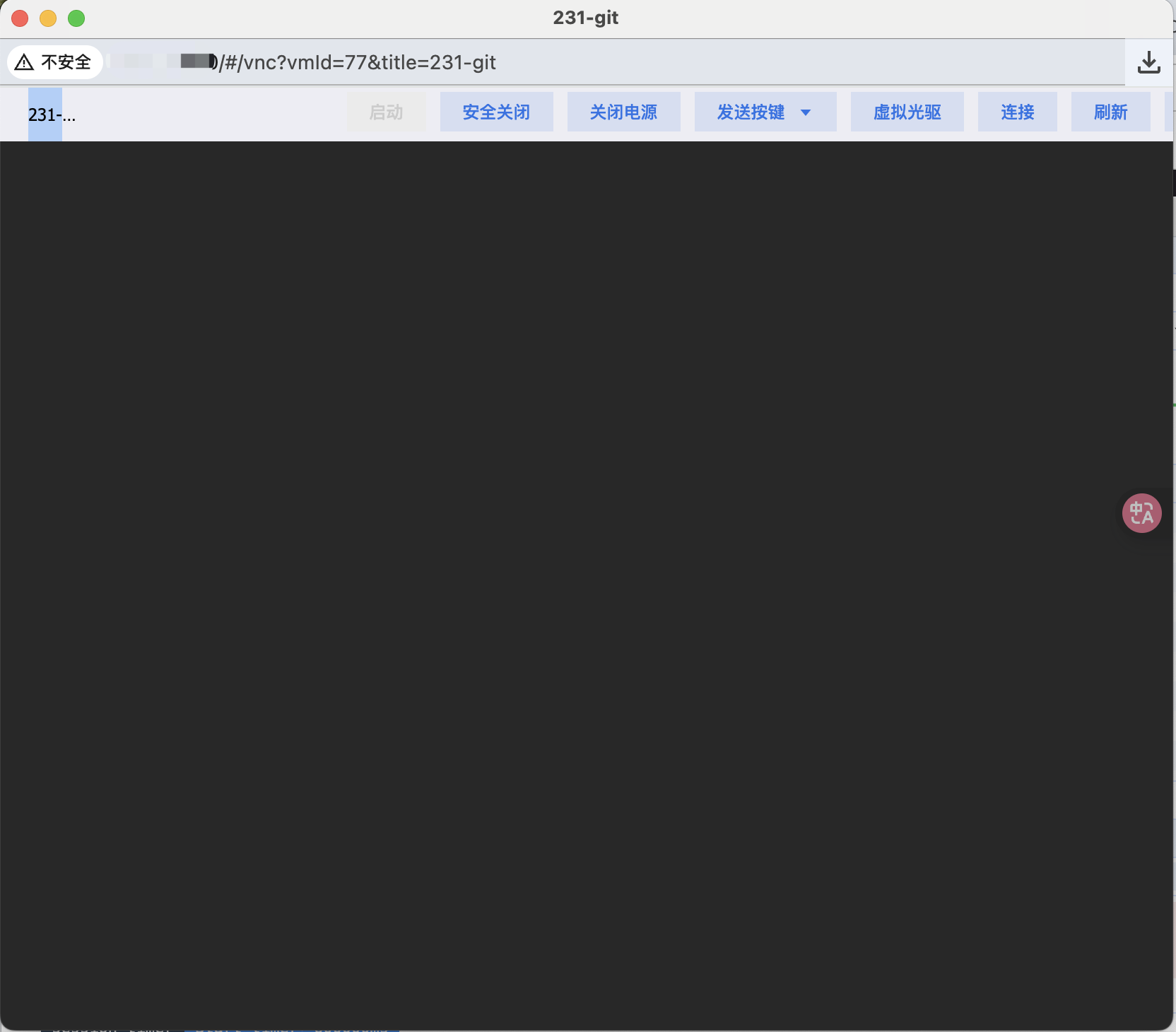Maximize the window with green button
This screenshot has height=1032, width=1176.
coord(76,18)
